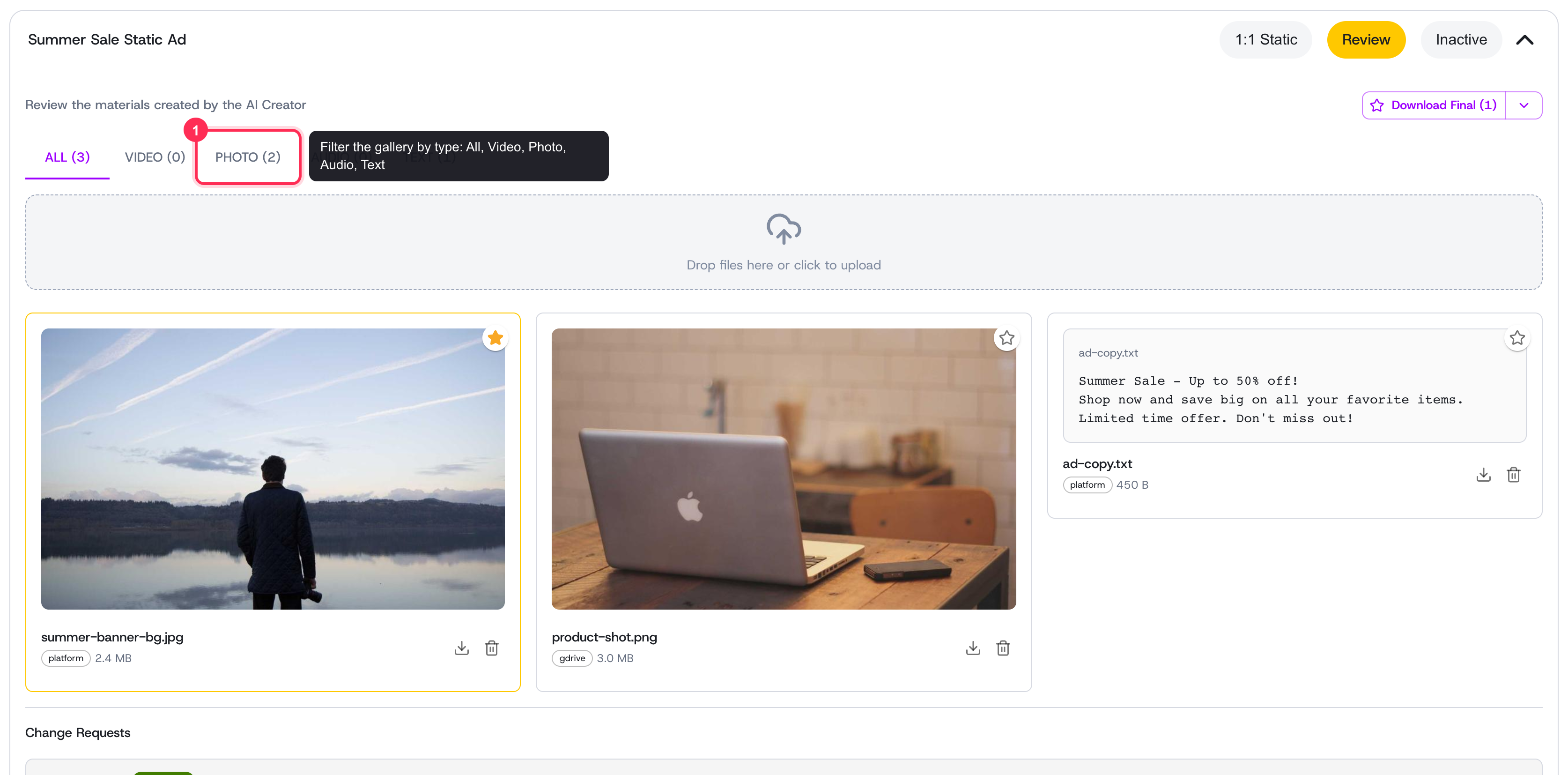Click platform tag under summer-banner-bg.jpg
1568x775 pixels.
pos(66,658)
